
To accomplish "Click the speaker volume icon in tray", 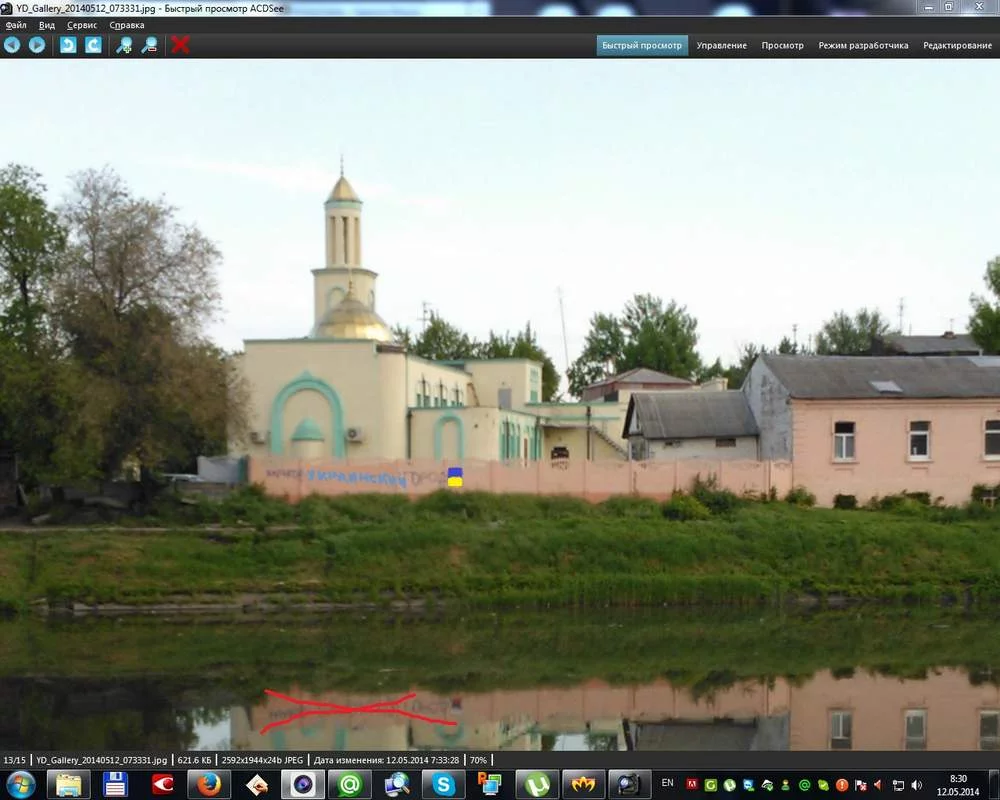I will tap(917, 783).
